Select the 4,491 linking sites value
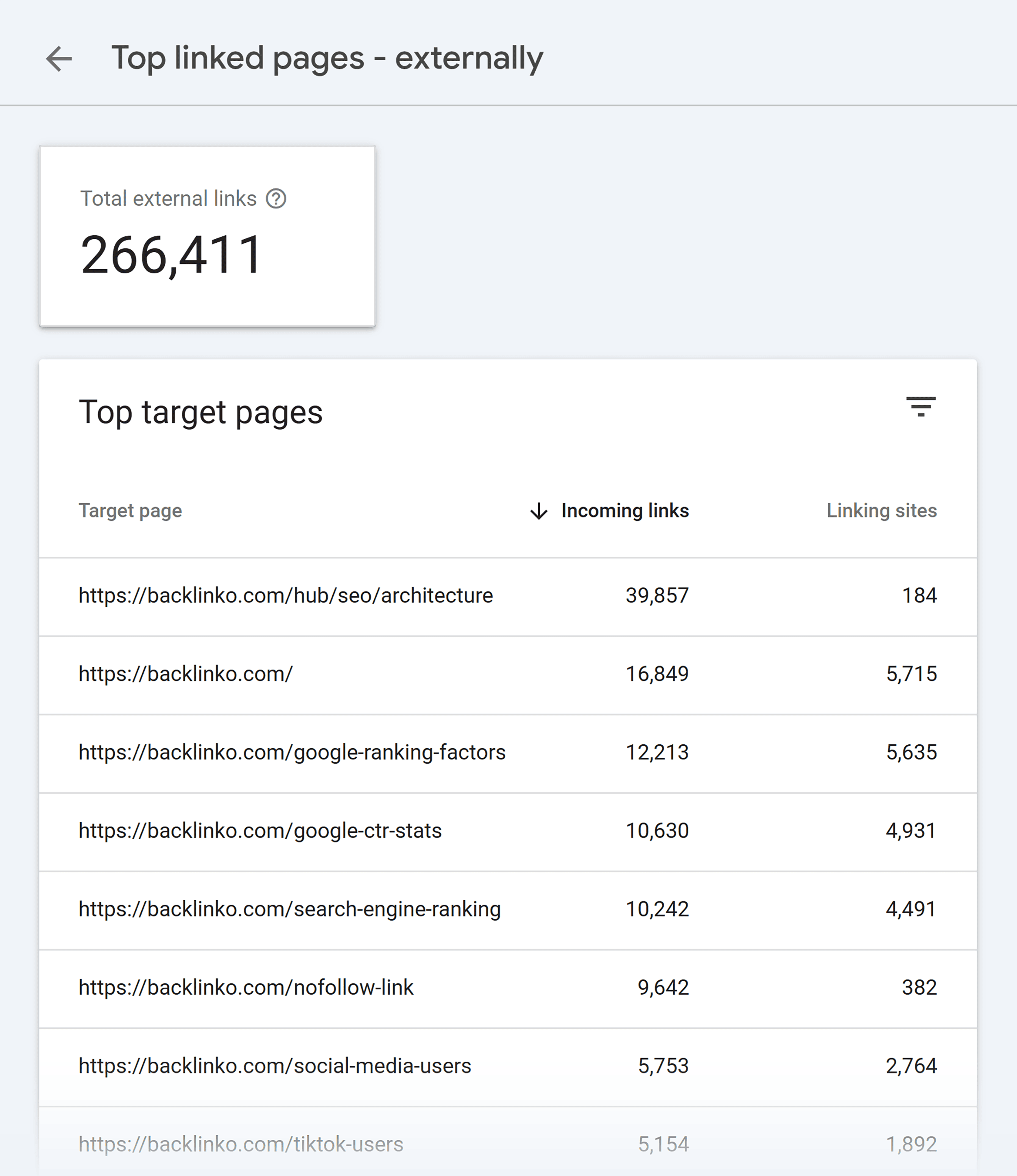 911,909
